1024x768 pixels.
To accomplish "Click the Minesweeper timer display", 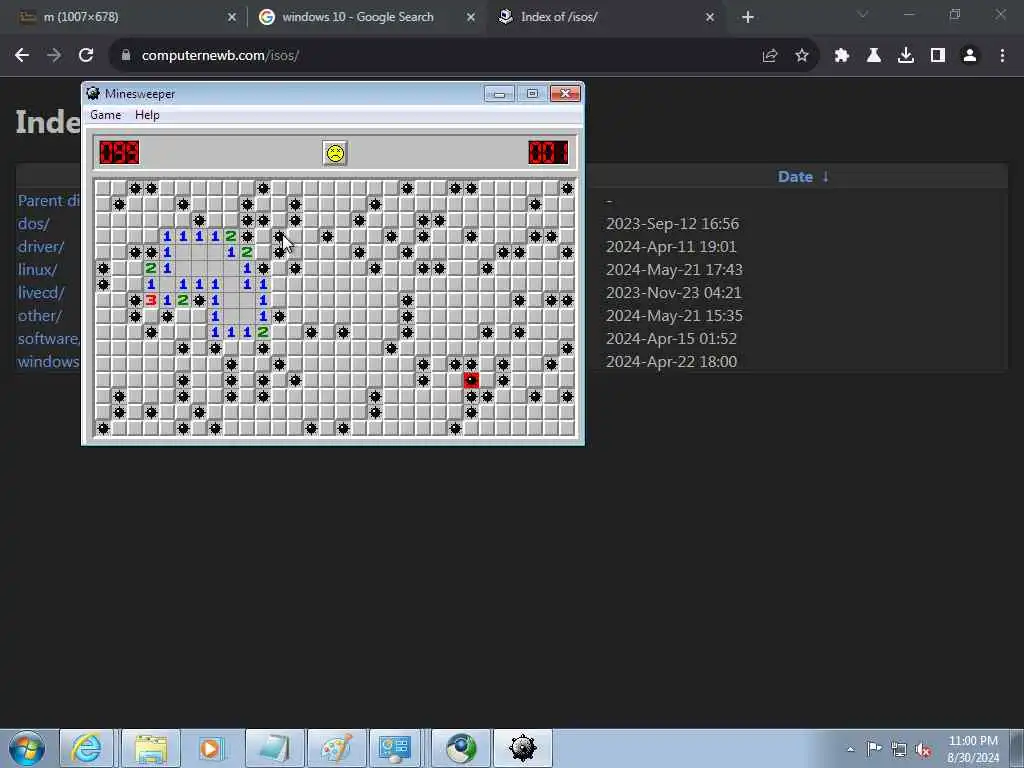I will pos(549,153).
